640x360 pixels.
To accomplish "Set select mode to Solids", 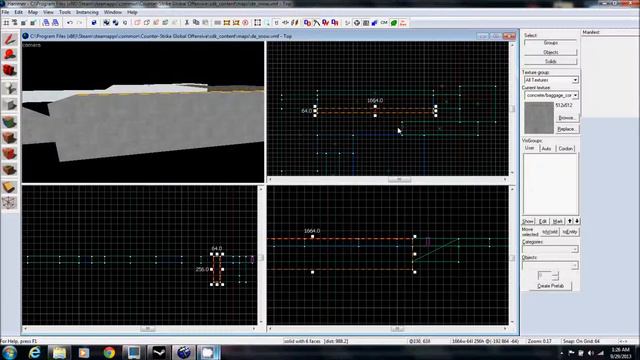I will pos(551,61).
